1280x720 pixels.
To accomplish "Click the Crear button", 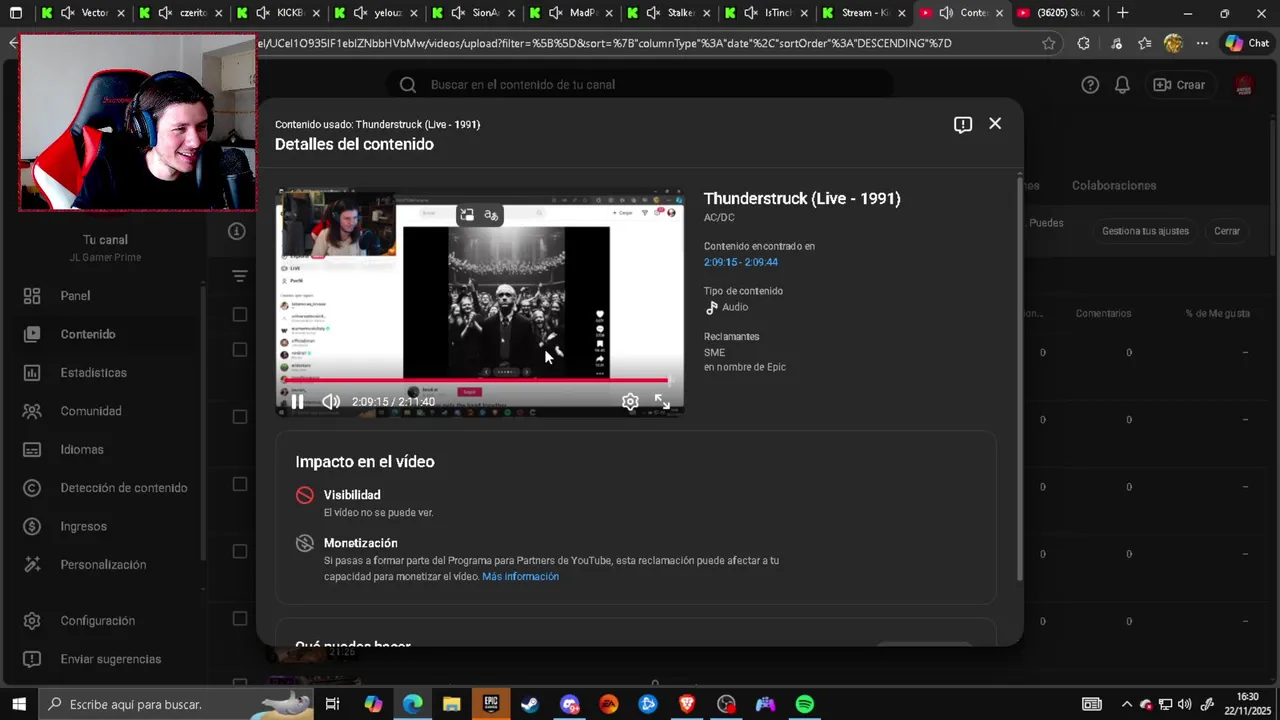I will tap(1179, 85).
